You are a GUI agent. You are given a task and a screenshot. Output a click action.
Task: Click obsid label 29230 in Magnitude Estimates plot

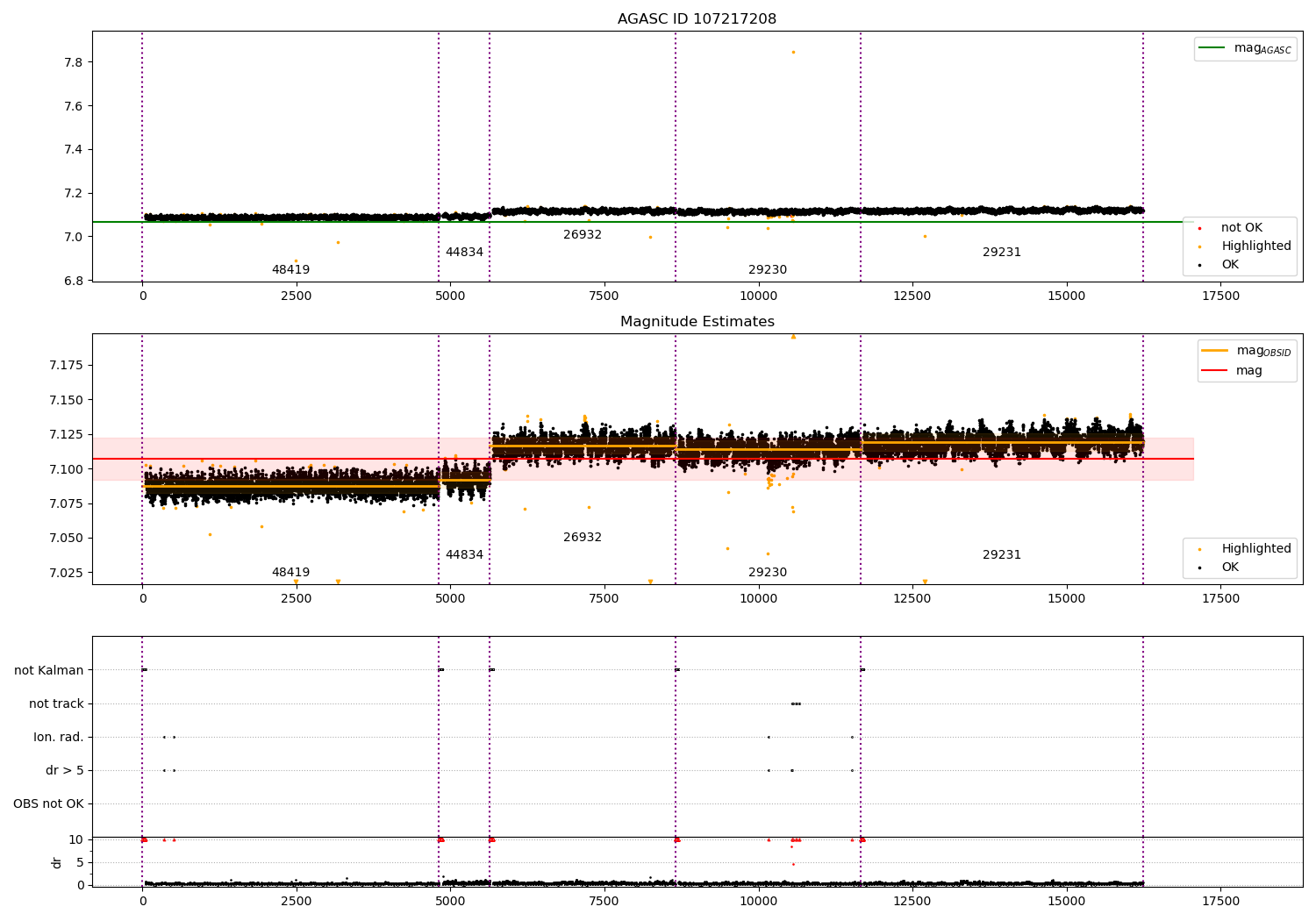coord(768,573)
